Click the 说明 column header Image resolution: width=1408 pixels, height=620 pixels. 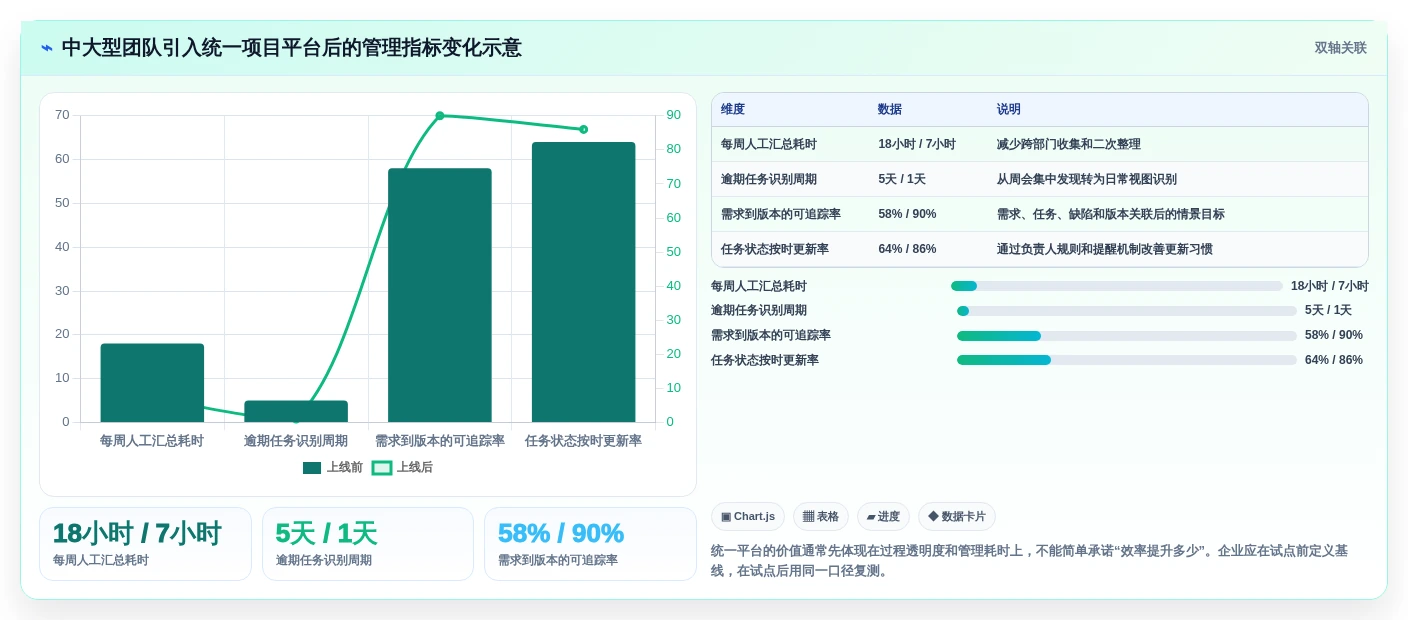1009,110
